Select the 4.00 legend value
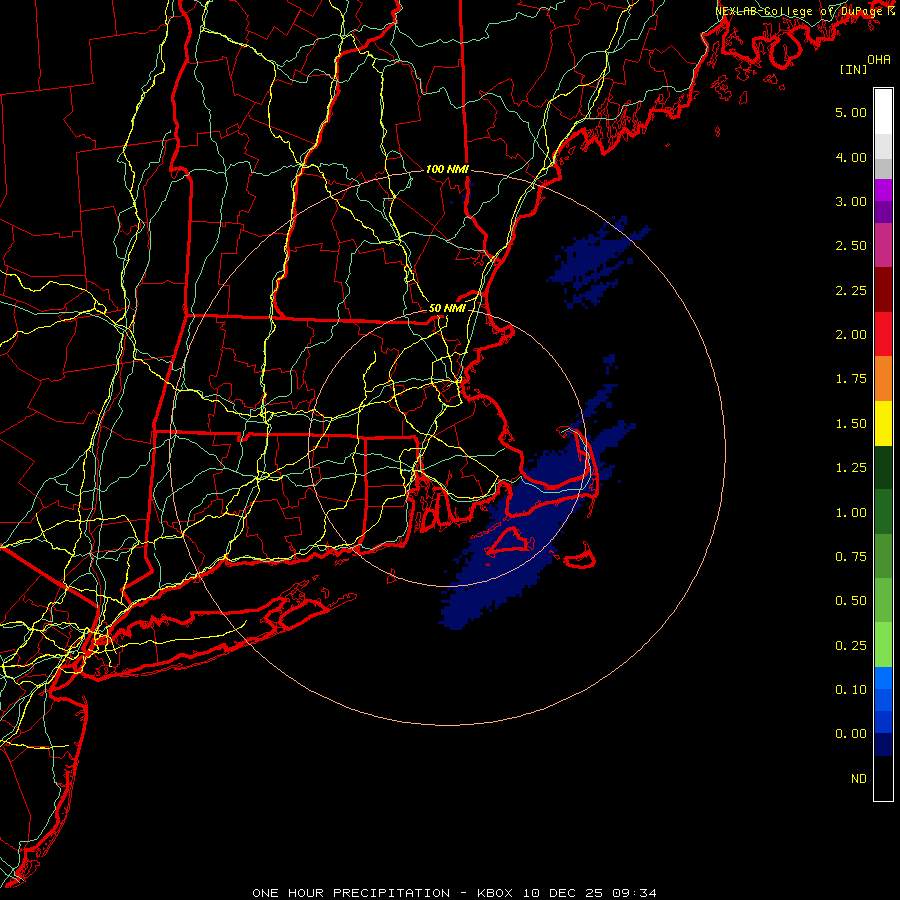 coord(851,157)
